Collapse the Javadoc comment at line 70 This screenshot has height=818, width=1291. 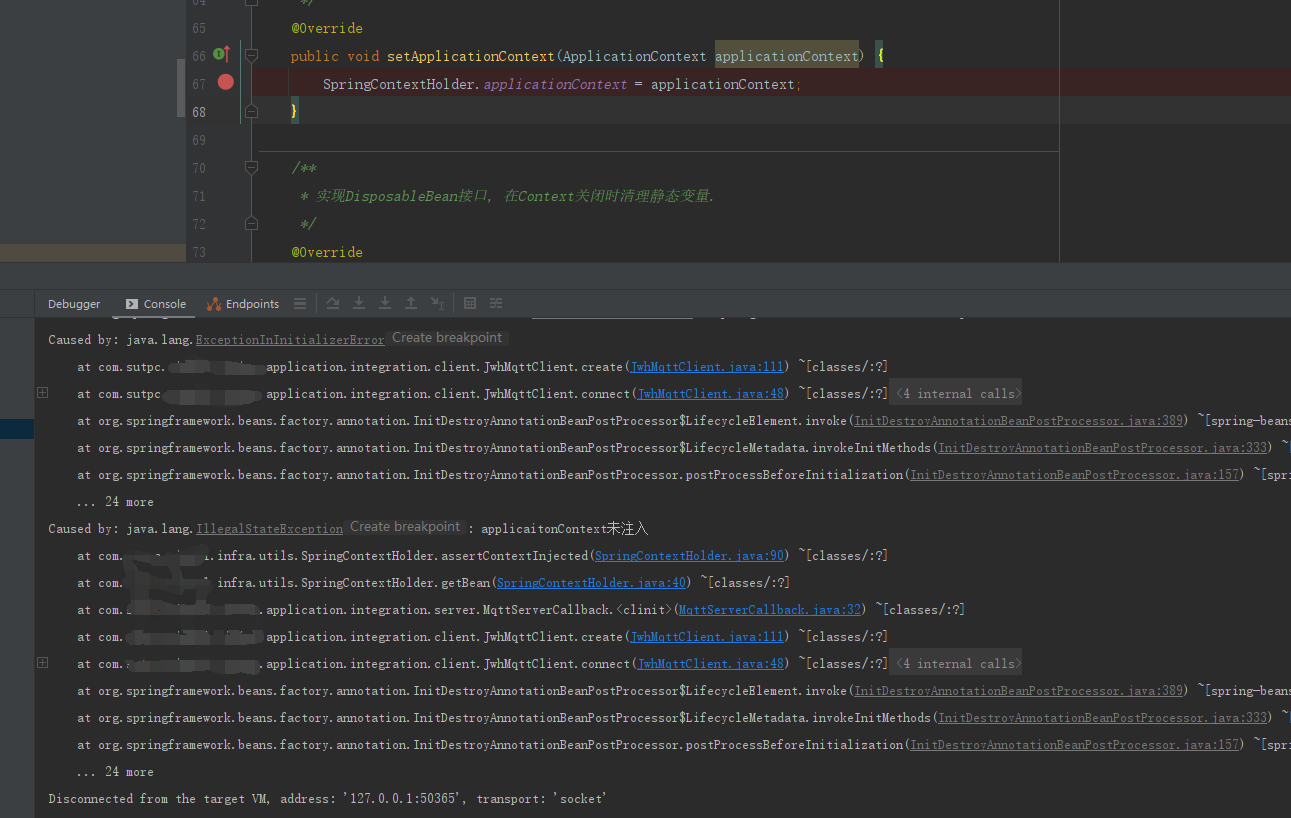[251, 167]
